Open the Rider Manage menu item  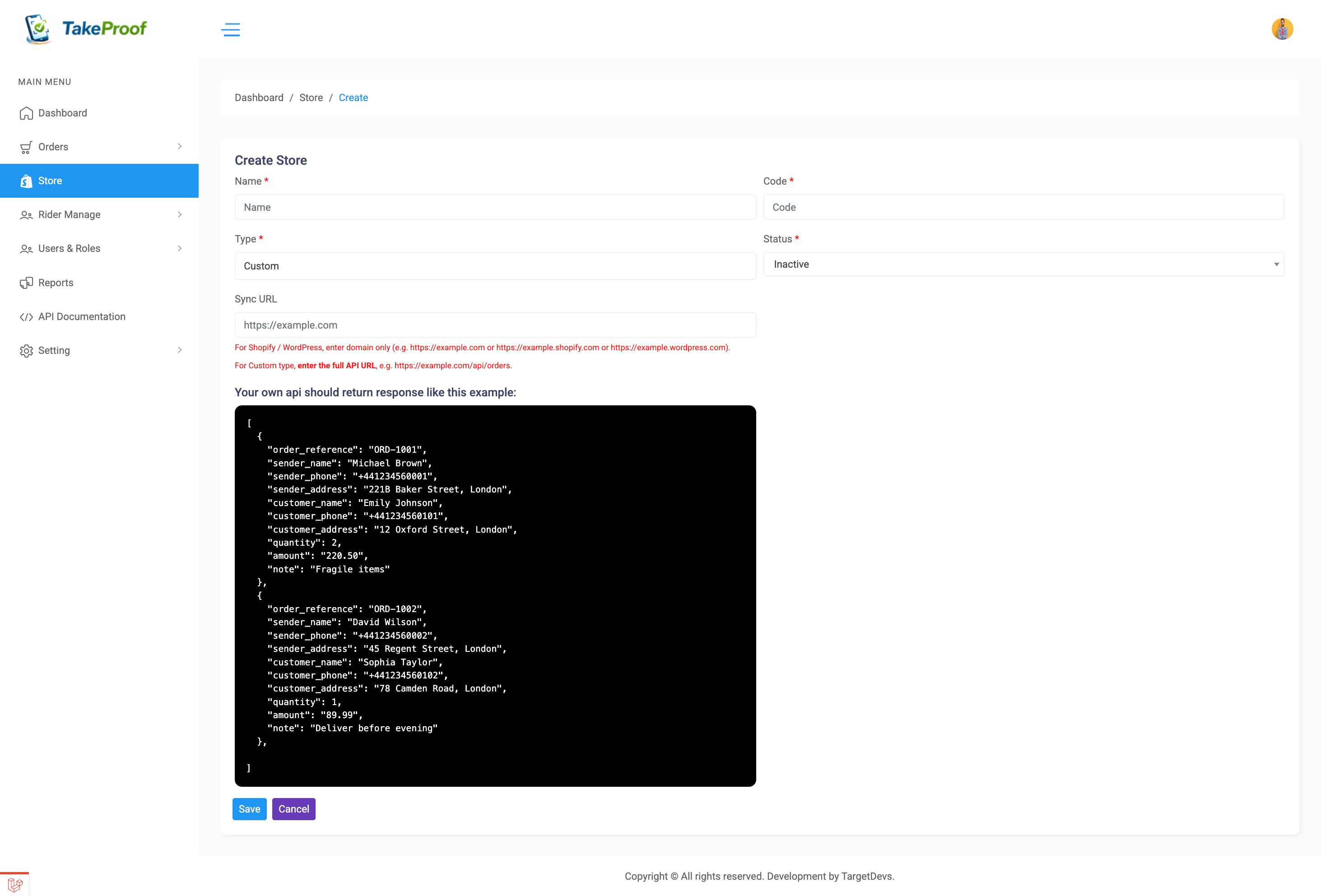pos(99,215)
